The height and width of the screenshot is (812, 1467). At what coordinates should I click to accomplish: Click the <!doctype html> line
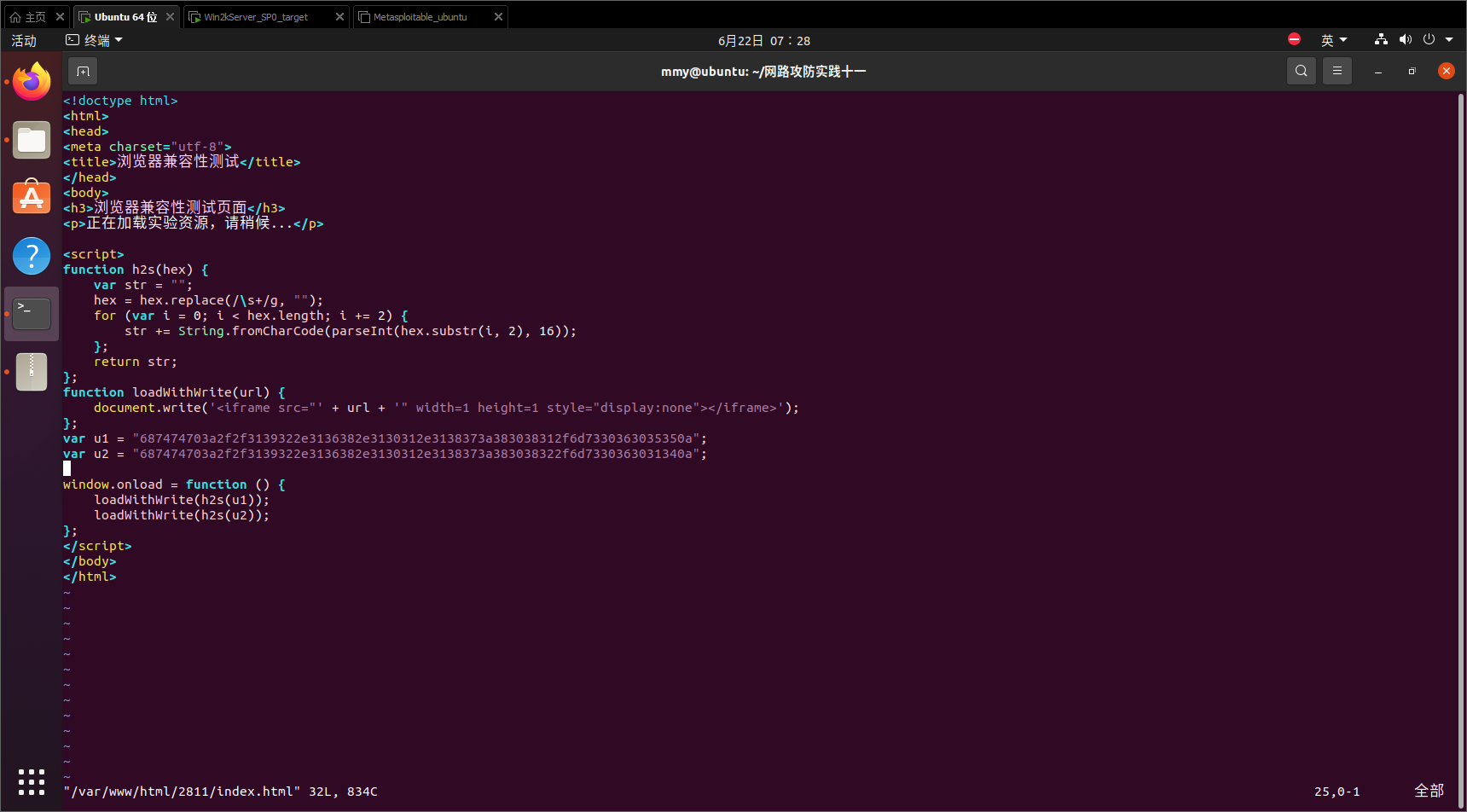click(x=120, y=101)
